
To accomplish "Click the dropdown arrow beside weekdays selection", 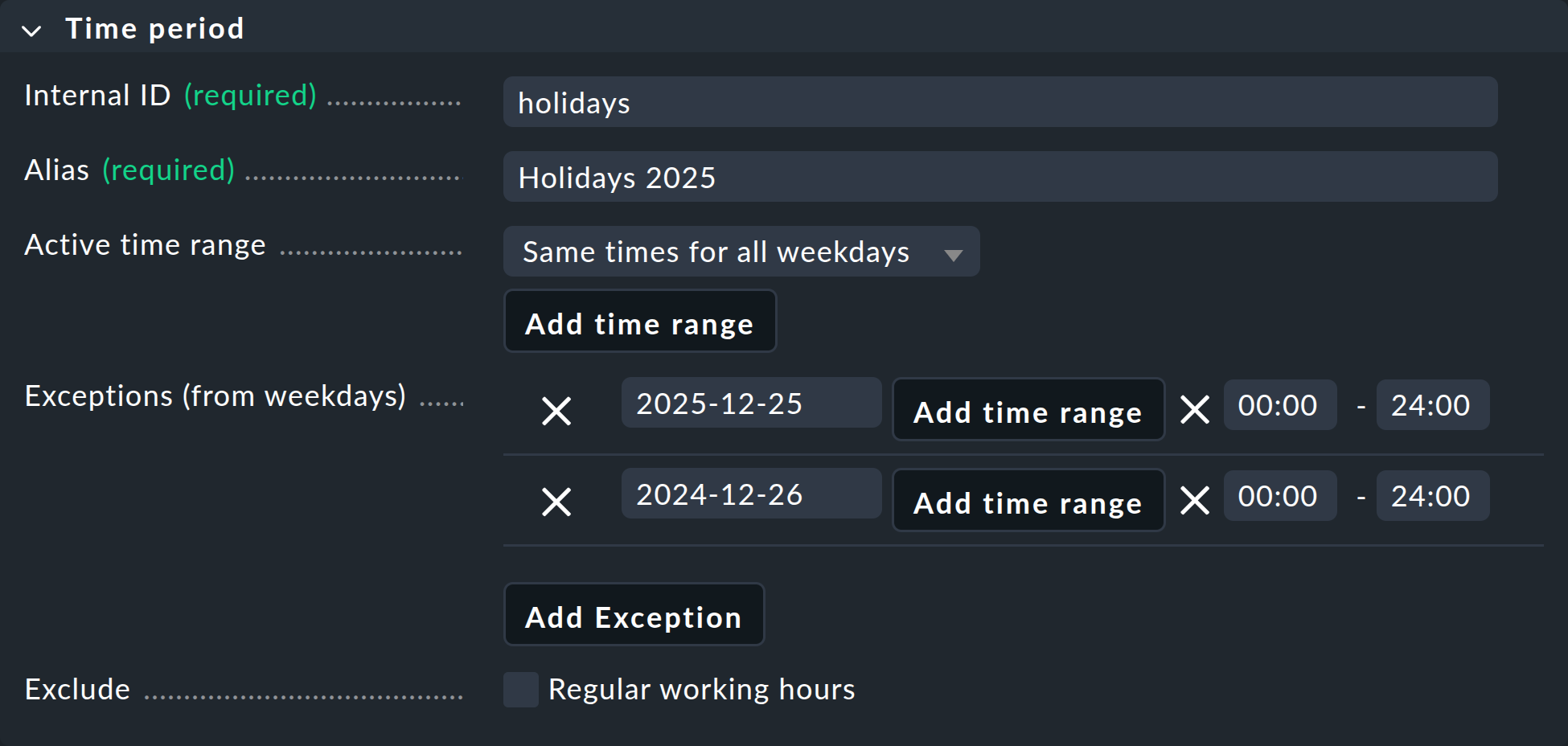I will [954, 255].
